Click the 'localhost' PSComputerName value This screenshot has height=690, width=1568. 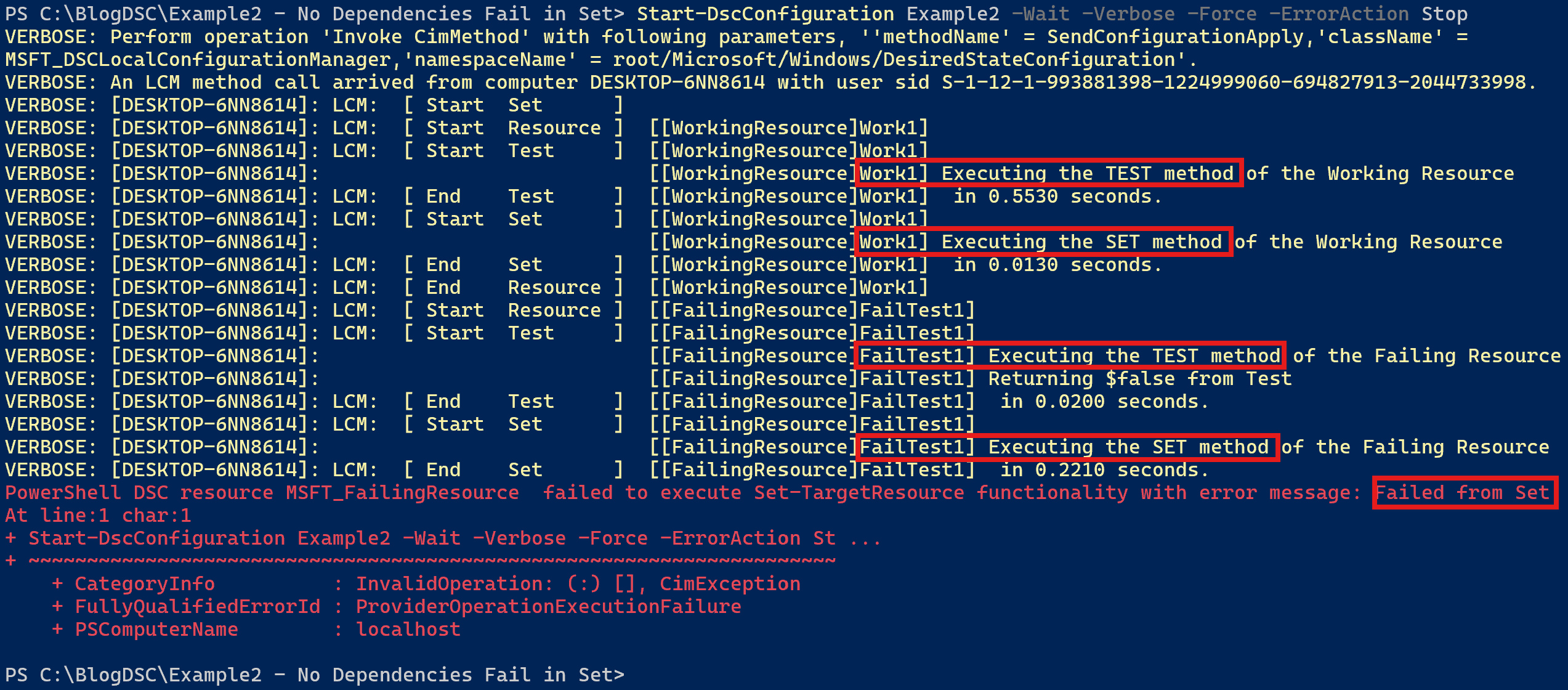(408, 630)
